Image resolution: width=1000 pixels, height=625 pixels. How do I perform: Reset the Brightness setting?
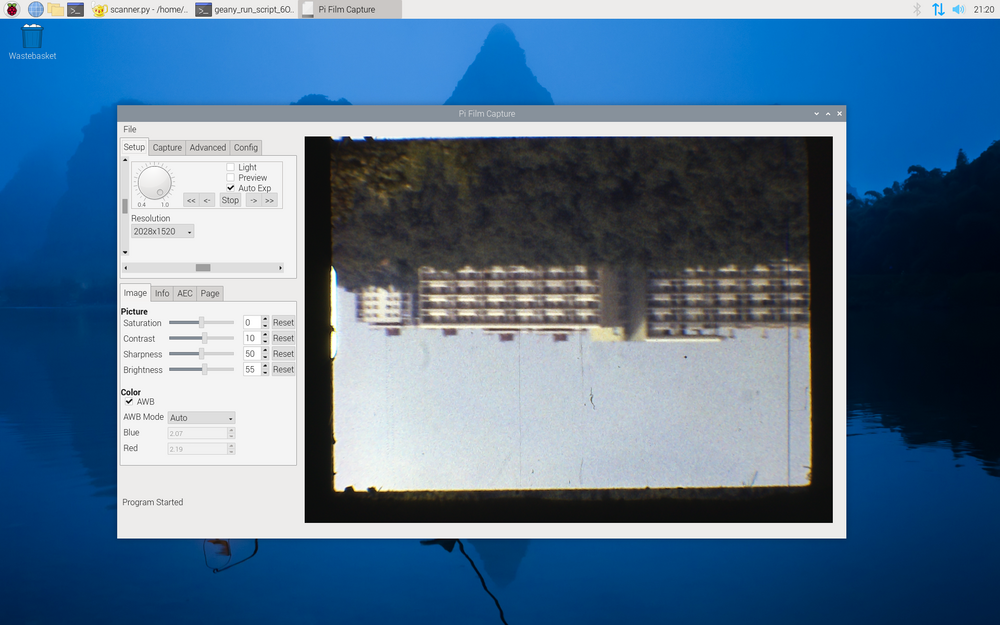tap(283, 370)
